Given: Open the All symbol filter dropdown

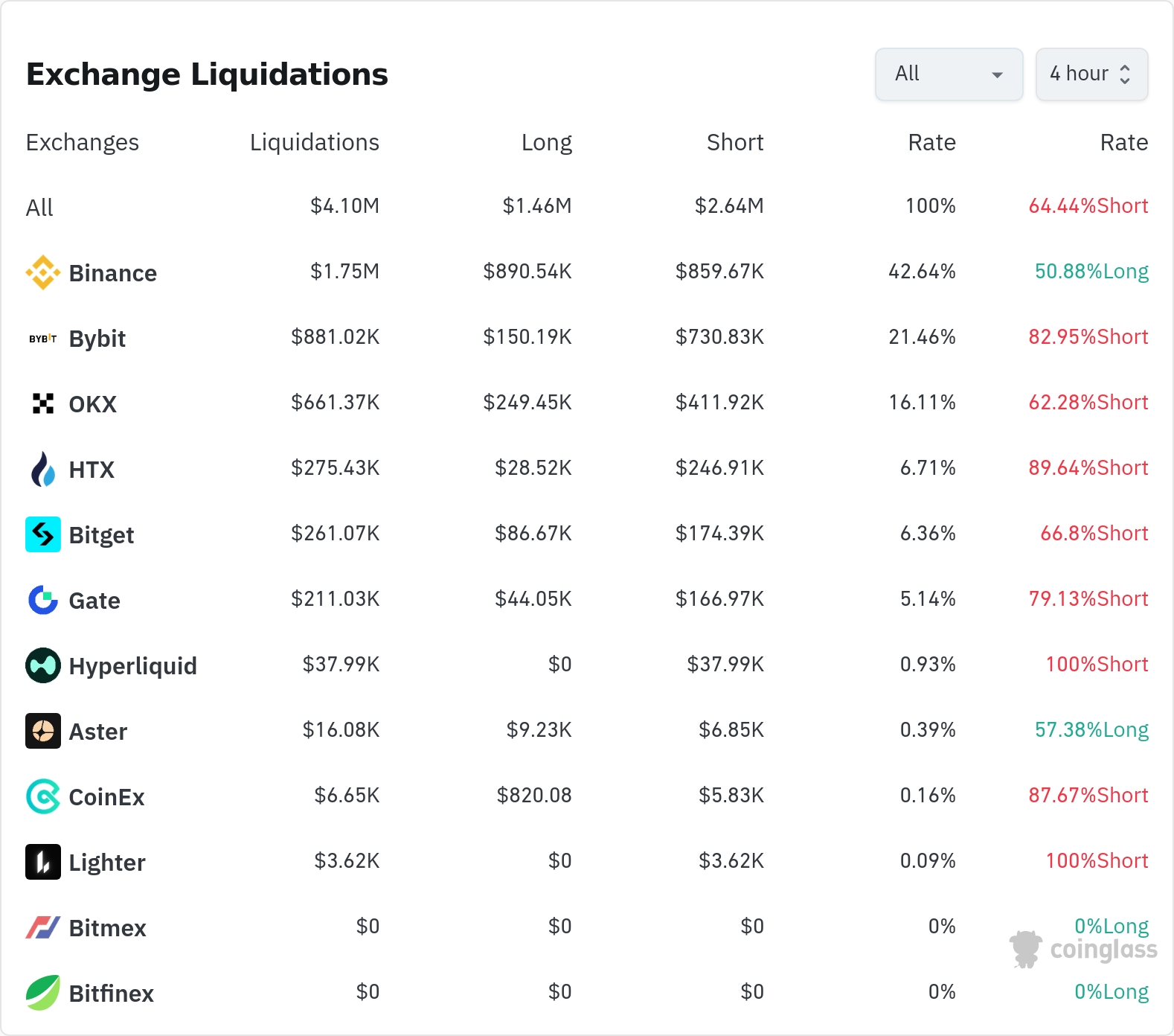Looking at the screenshot, I should point(949,74).
